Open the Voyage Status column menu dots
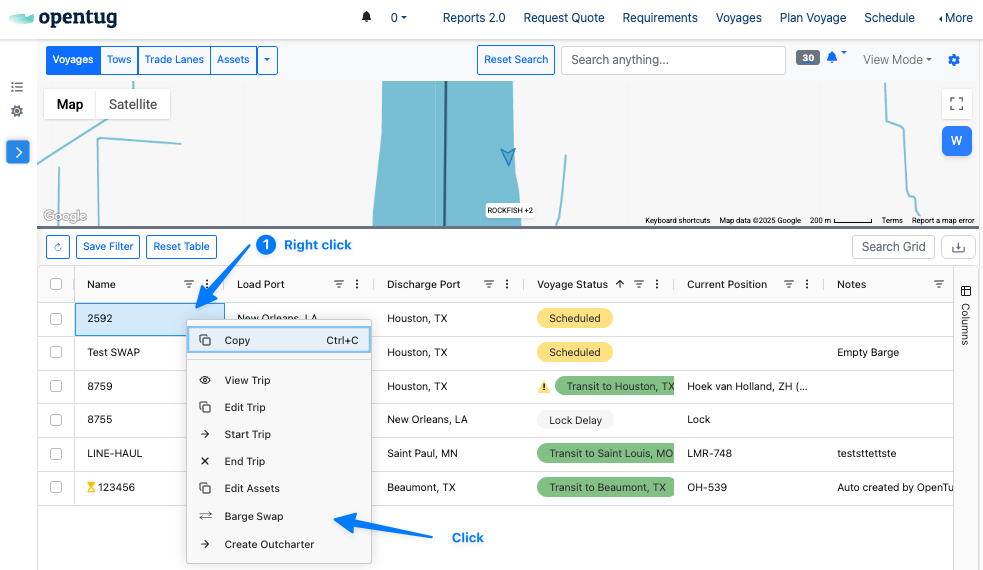The height and width of the screenshot is (570, 983). [656, 284]
